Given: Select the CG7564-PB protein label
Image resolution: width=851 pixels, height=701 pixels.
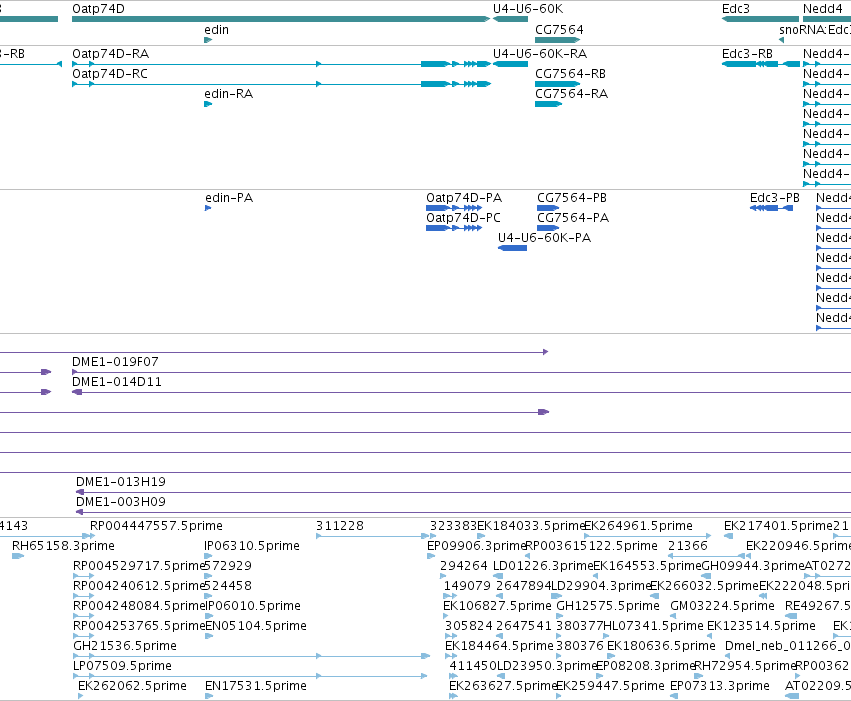Looking at the screenshot, I should click(x=572, y=198).
